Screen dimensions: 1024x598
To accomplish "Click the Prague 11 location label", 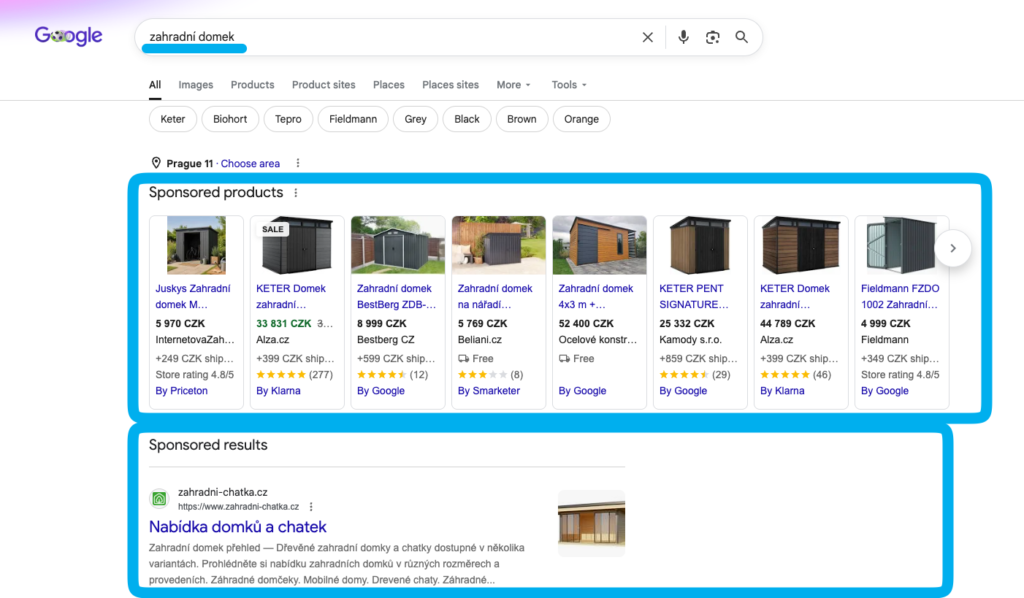I will [189, 163].
